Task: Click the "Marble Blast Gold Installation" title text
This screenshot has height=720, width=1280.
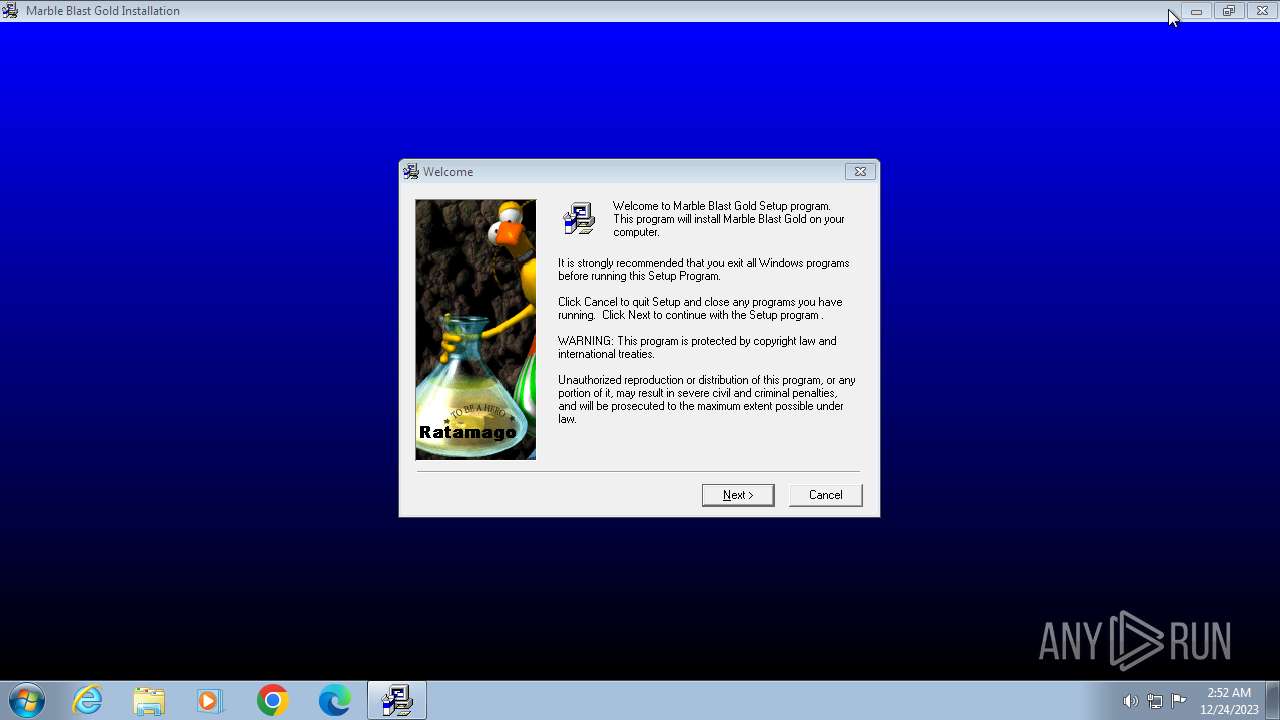Action: [103, 11]
